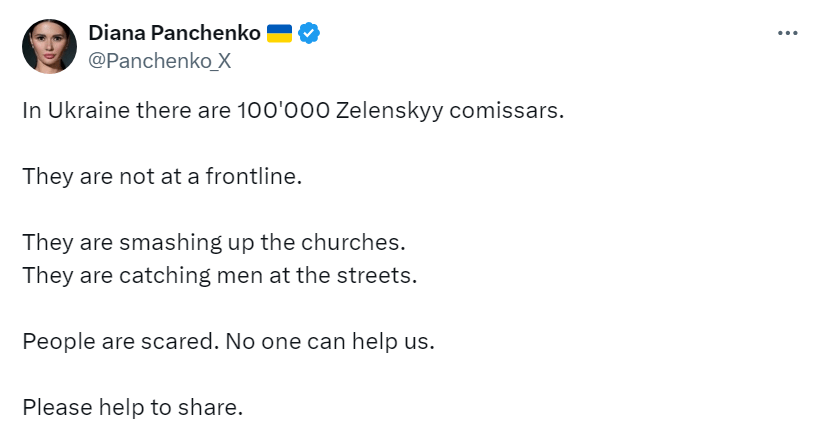The image size is (814, 428).
Task: Click the display name Diana Panchenko
Action: [175, 34]
